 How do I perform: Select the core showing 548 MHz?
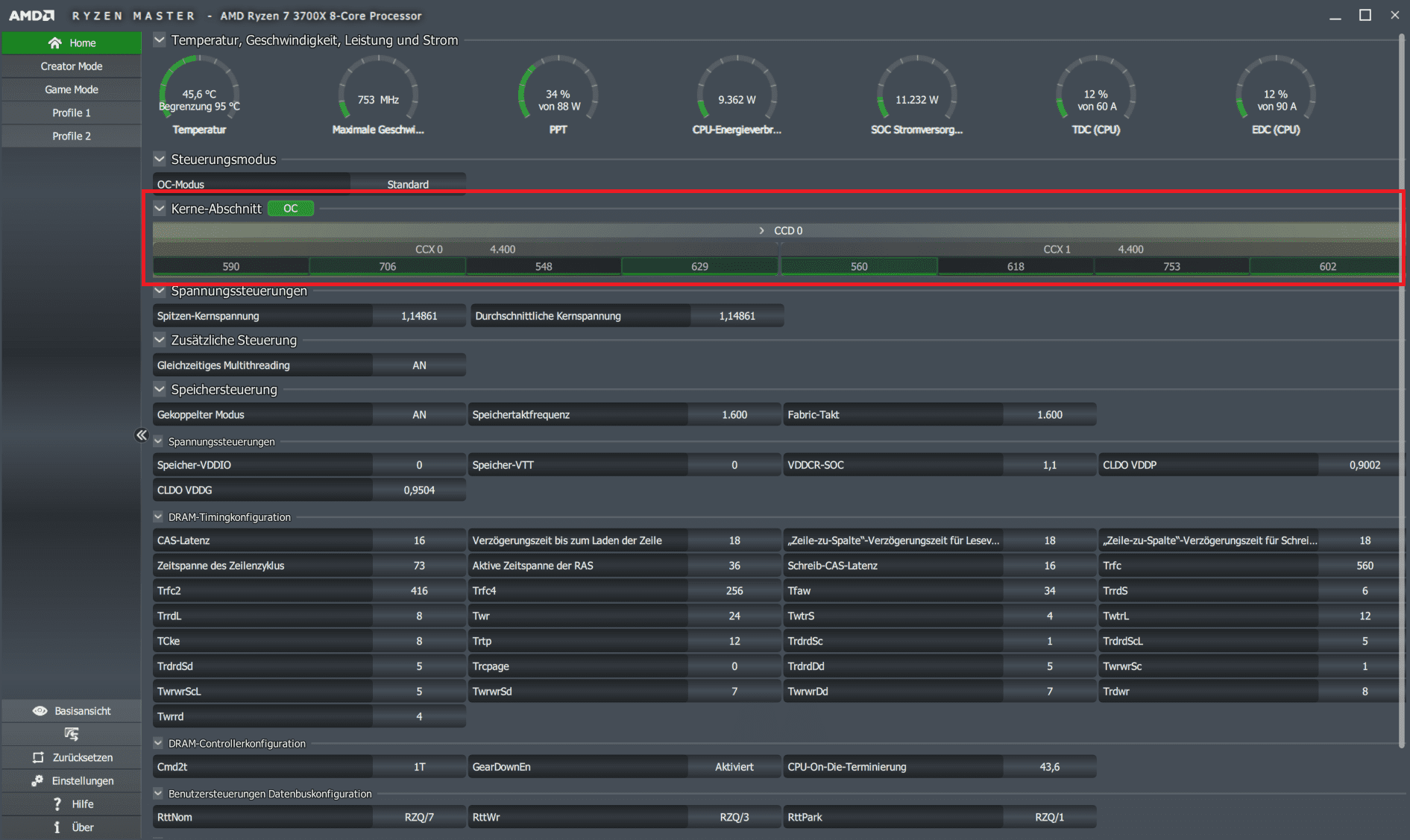[x=544, y=266]
